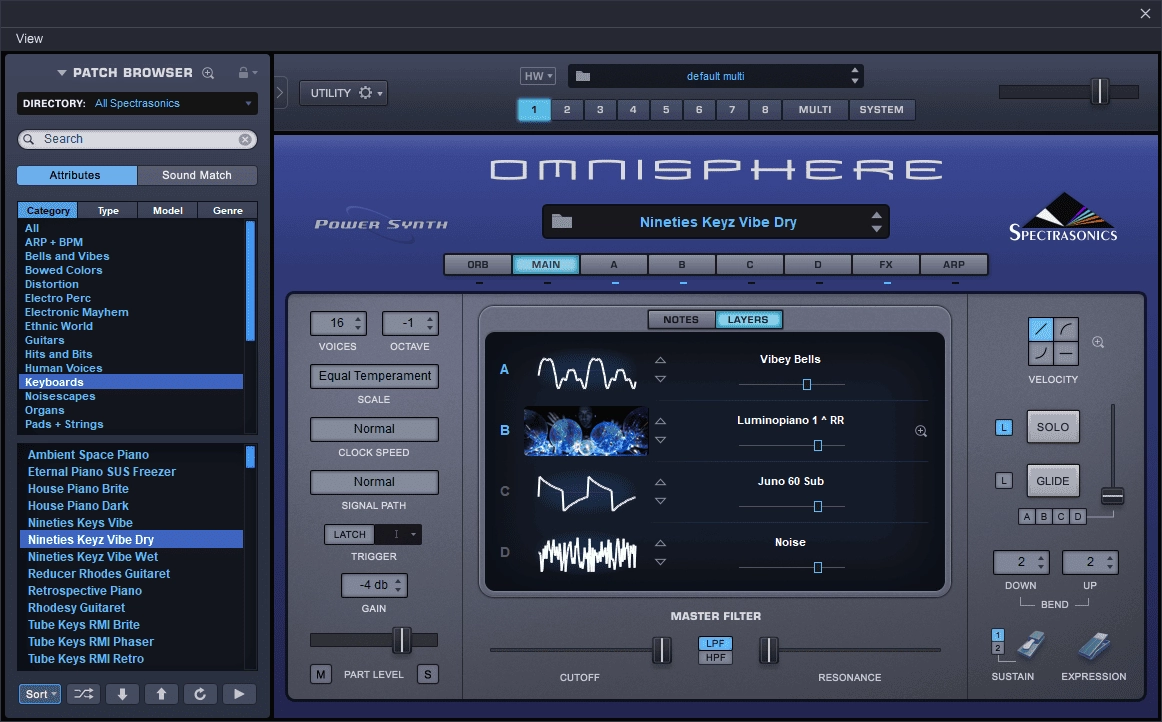Filter by Genre column
The width and height of the screenshot is (1162, 722).
tap(228, 211)
